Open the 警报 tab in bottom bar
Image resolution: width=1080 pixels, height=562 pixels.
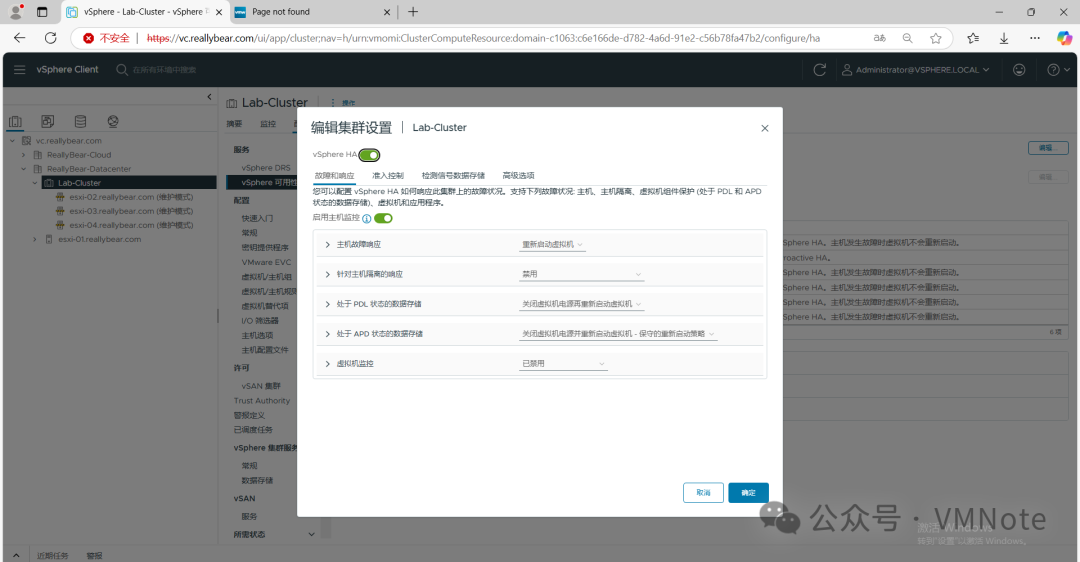(x=94, y=556)
